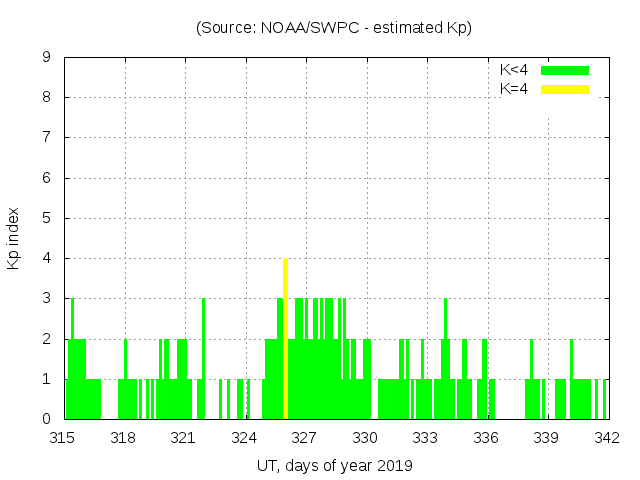Select the 315 x-axis tick label
Image resolution: width=640 pixels, height=480 pixels.
63,437
